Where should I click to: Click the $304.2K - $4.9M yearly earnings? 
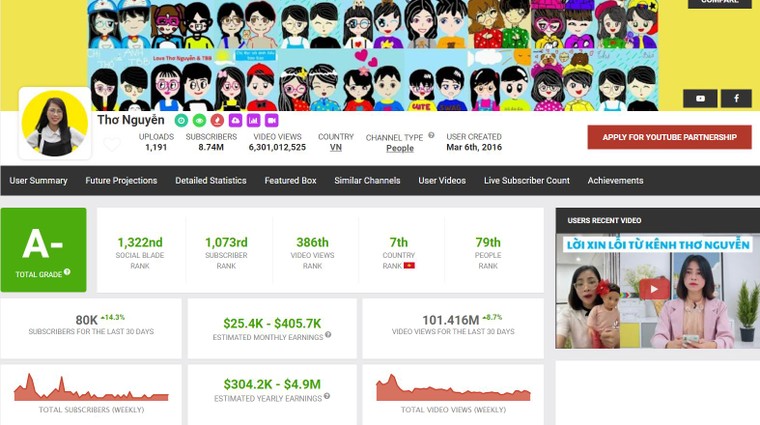pyautogui.click(x=272, y=384)
